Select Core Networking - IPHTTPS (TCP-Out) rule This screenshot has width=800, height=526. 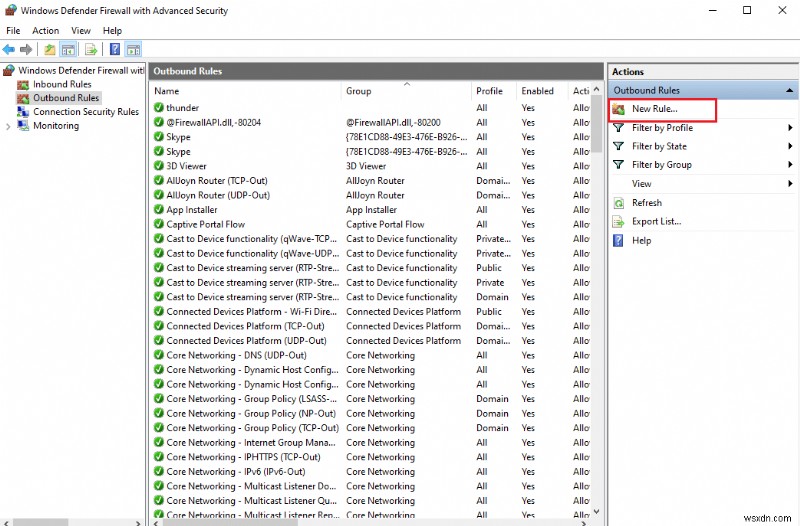pyautogui.click(x=243, y=457)
